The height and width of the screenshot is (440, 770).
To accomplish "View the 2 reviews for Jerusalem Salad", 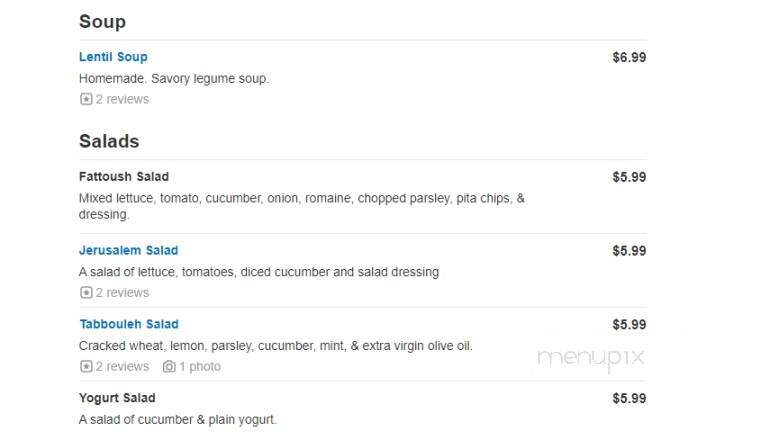I will [122, 293].
